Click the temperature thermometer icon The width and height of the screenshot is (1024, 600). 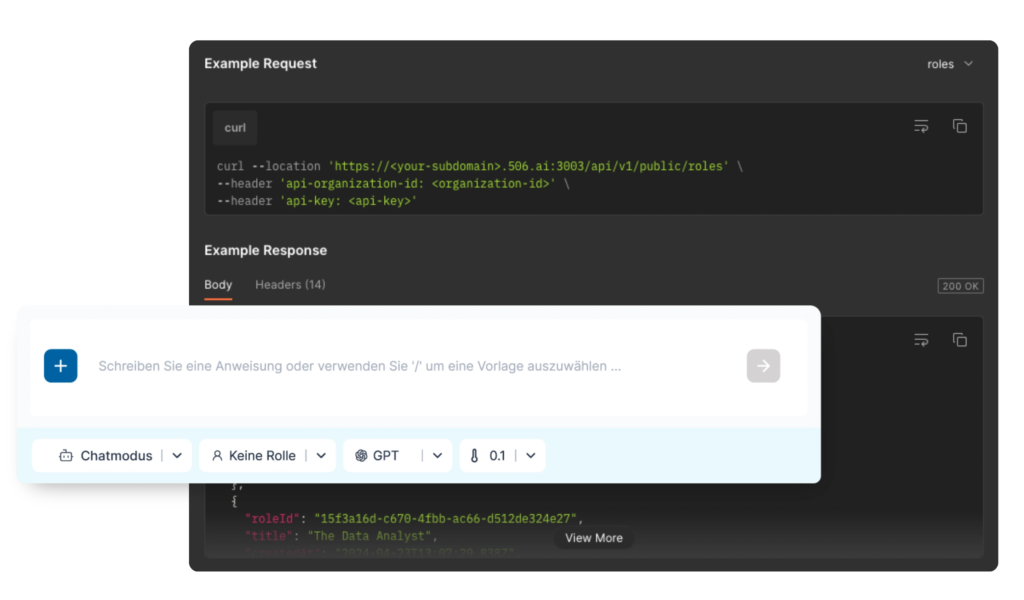(476, 456)
